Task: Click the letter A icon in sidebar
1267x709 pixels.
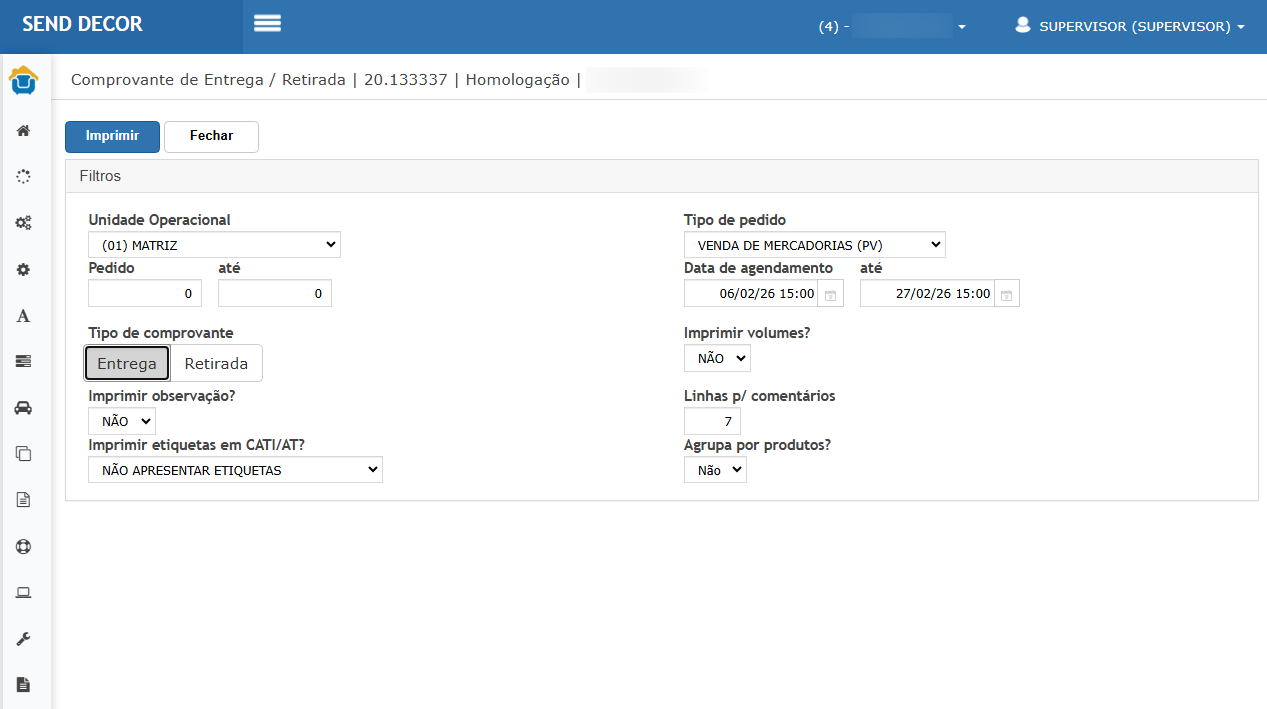Action: 23,316
